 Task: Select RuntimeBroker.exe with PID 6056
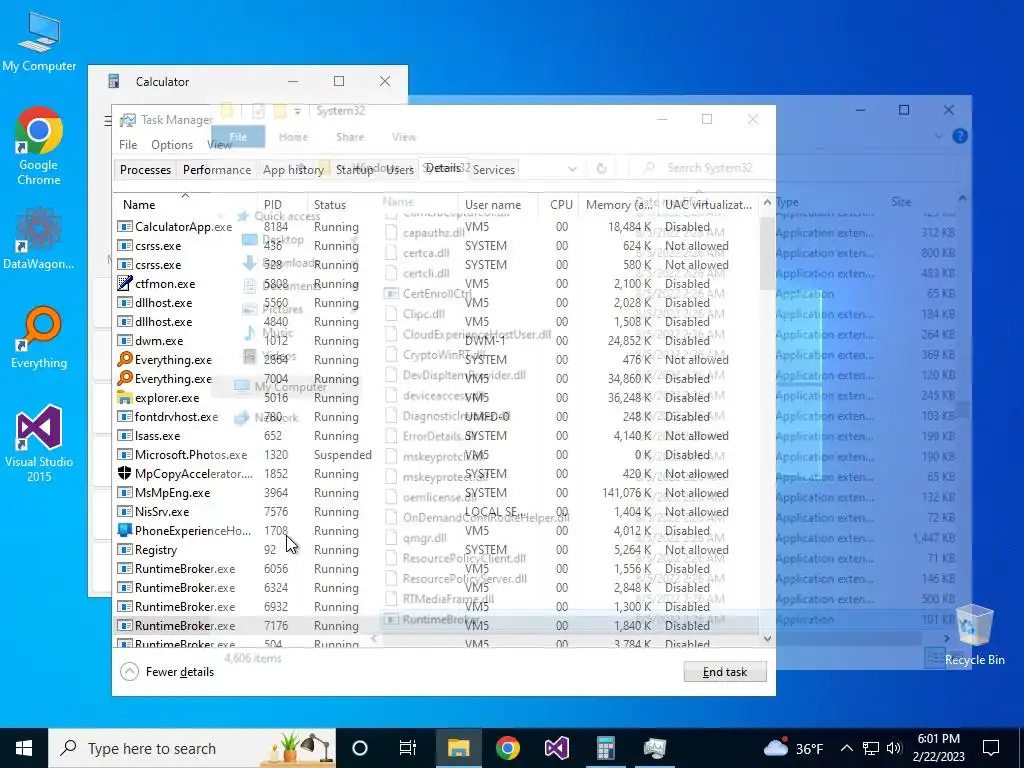click(x=436, y=568)
